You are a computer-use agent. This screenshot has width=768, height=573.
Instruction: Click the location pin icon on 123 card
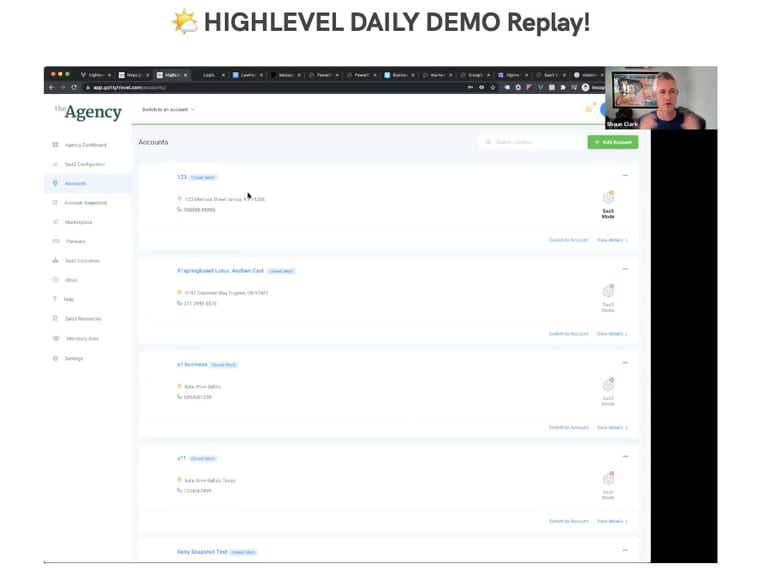[179, 199]
